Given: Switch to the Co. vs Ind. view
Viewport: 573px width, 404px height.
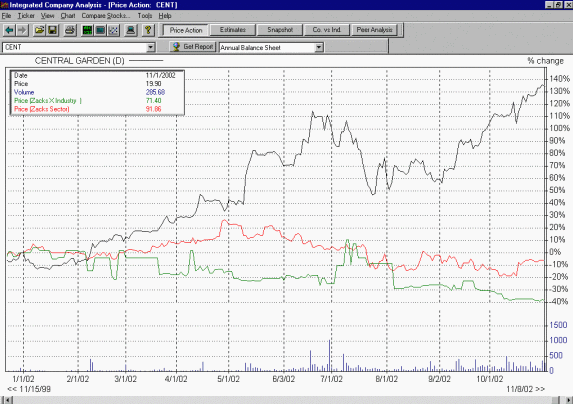Looking at the screenshot, I should click(x=327, y=30).
